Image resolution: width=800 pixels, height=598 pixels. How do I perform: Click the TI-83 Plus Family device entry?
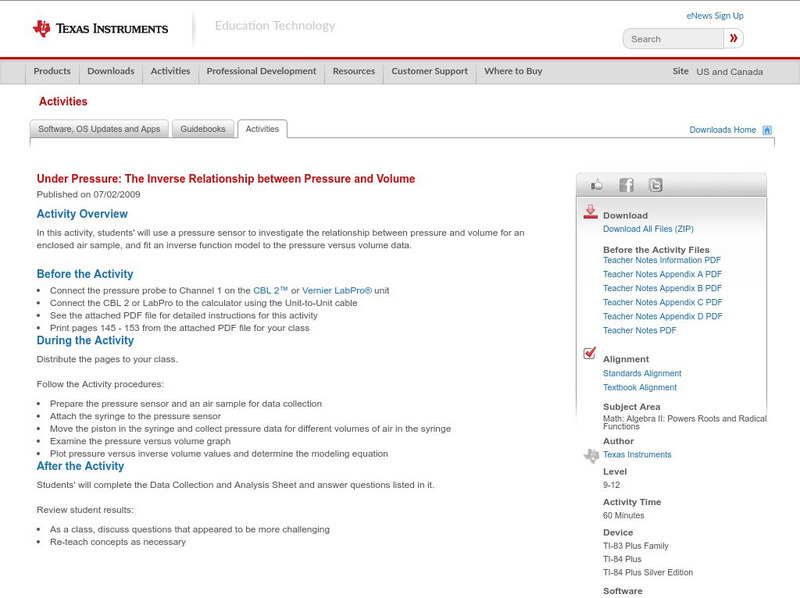pyautogui.click(x=636, y=546)
